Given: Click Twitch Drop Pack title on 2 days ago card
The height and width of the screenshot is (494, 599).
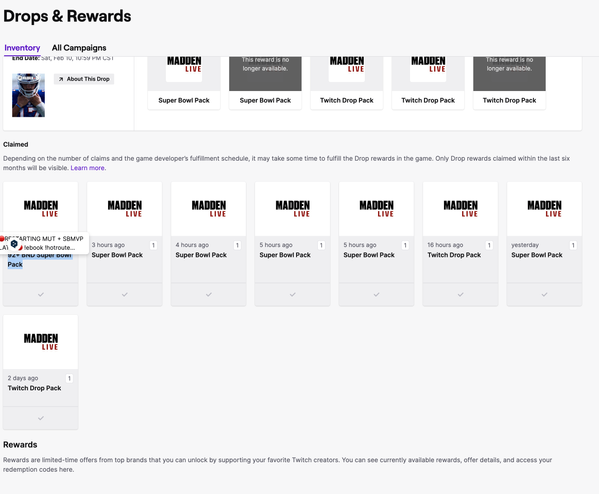Looking at the screenshot, I should tap(34, 388).
